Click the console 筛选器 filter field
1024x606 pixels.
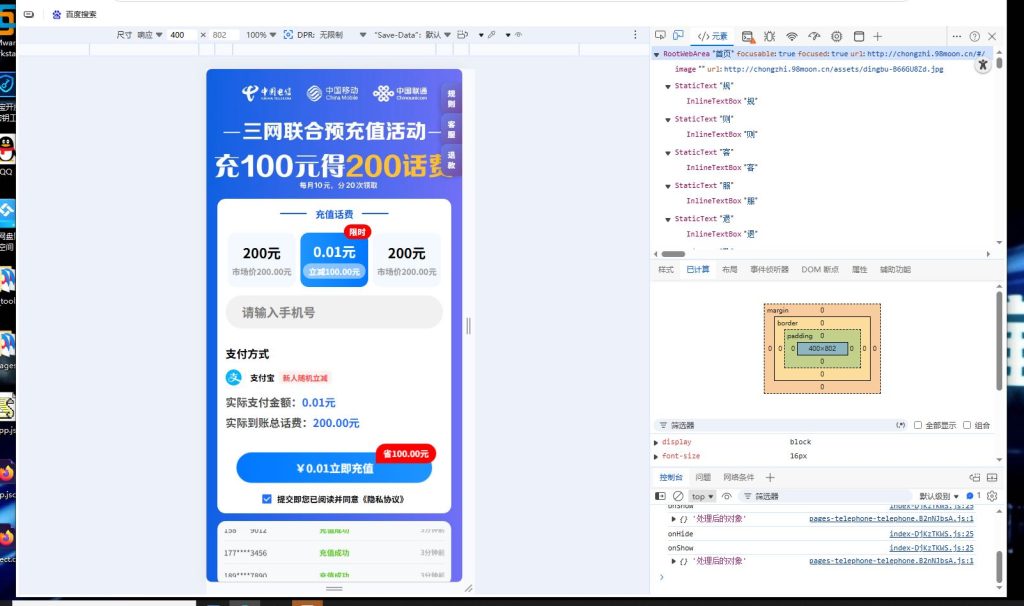click(x=825, y=496)
